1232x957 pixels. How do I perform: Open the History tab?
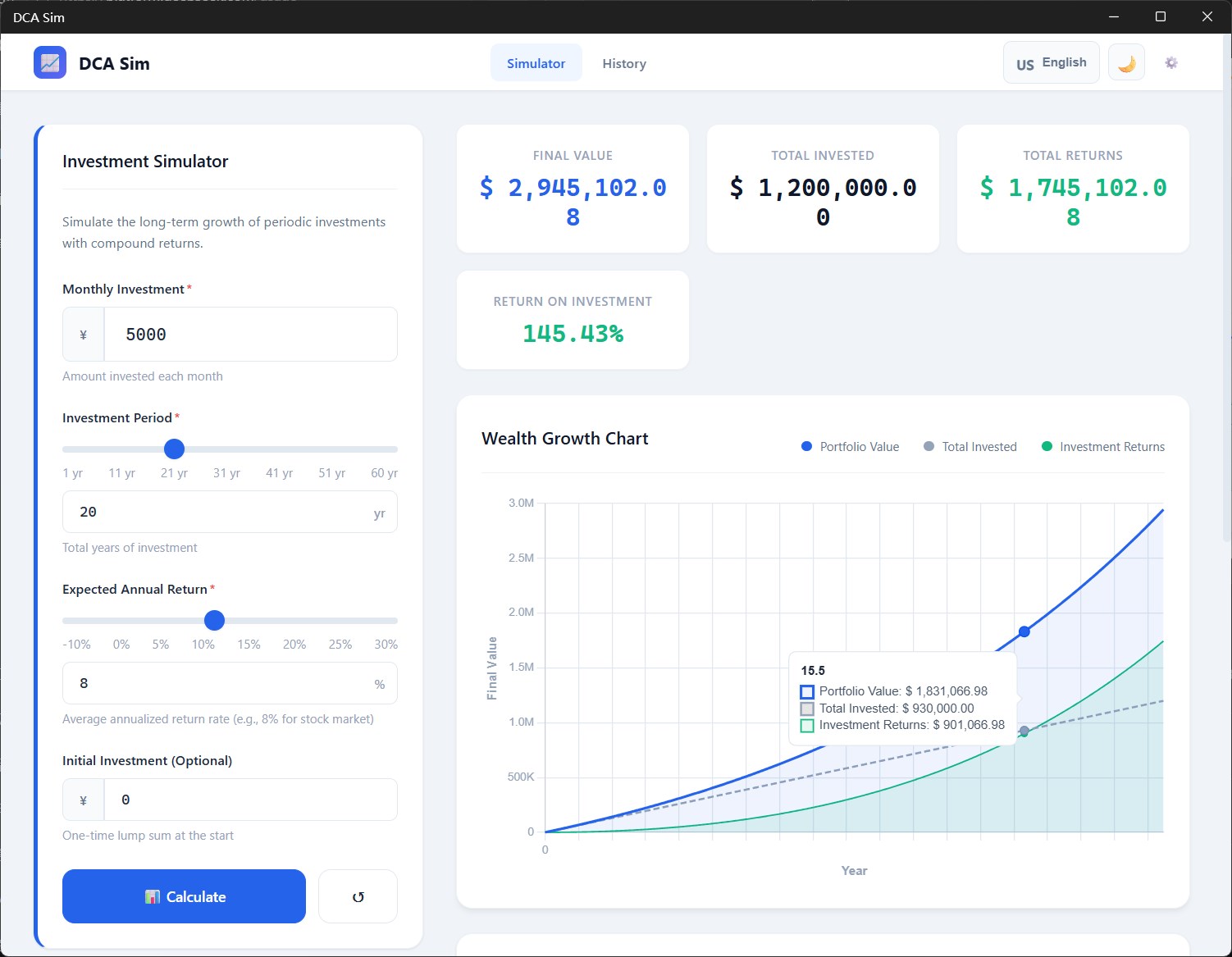point(624,63)
